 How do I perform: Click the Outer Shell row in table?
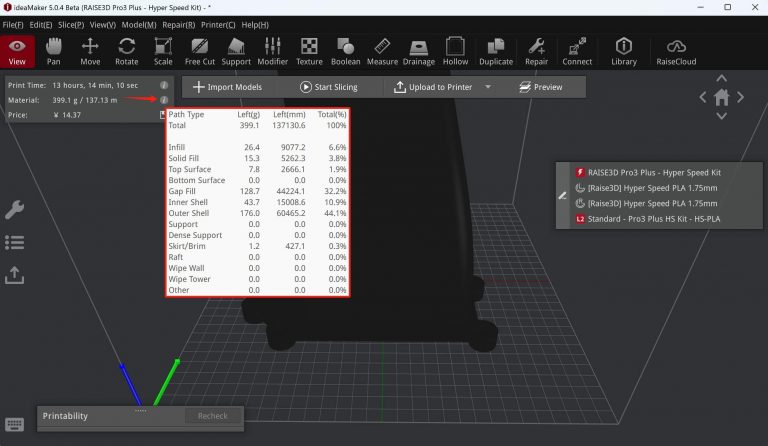click(257, 213)
